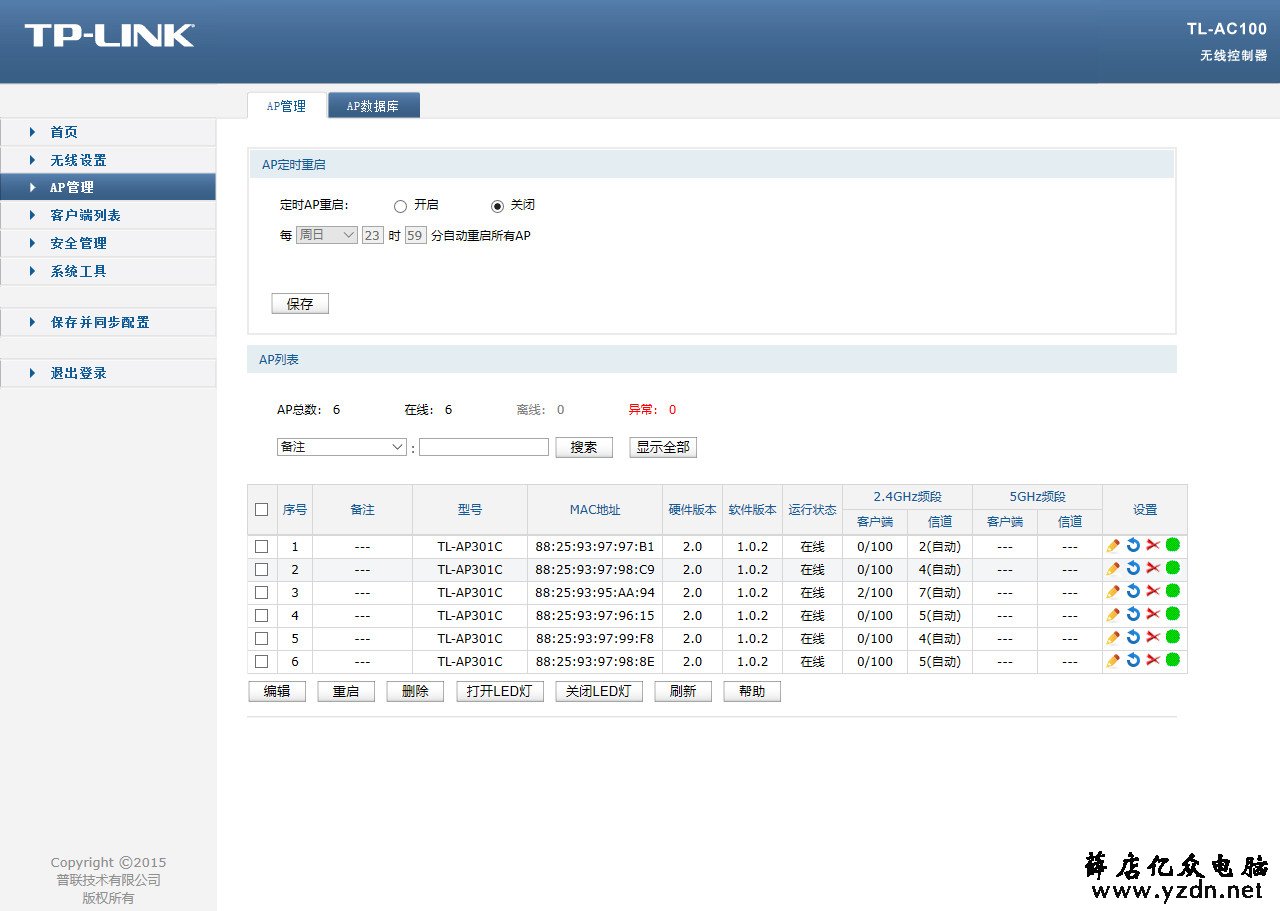Click the minute field showing 59
Image resolution: width=1280 pixels, height=911 pixels.
pyautogui.click(x=416, y=235)
